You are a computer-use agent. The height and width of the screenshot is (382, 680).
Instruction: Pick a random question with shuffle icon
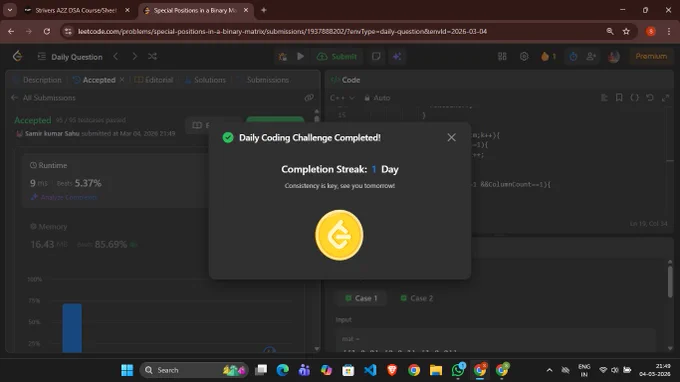(152, 56)
